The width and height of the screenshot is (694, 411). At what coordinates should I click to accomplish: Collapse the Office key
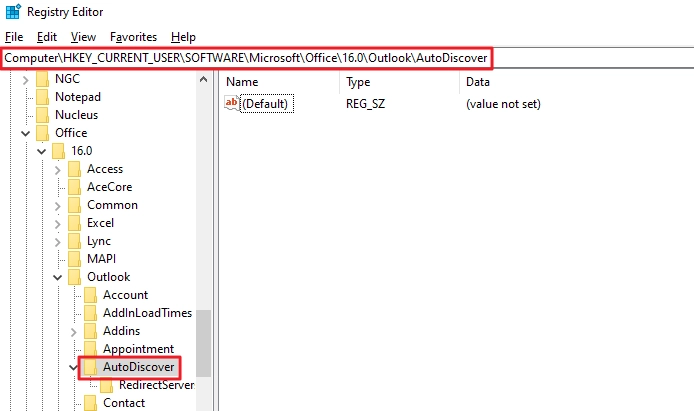(x=26, y=133)
